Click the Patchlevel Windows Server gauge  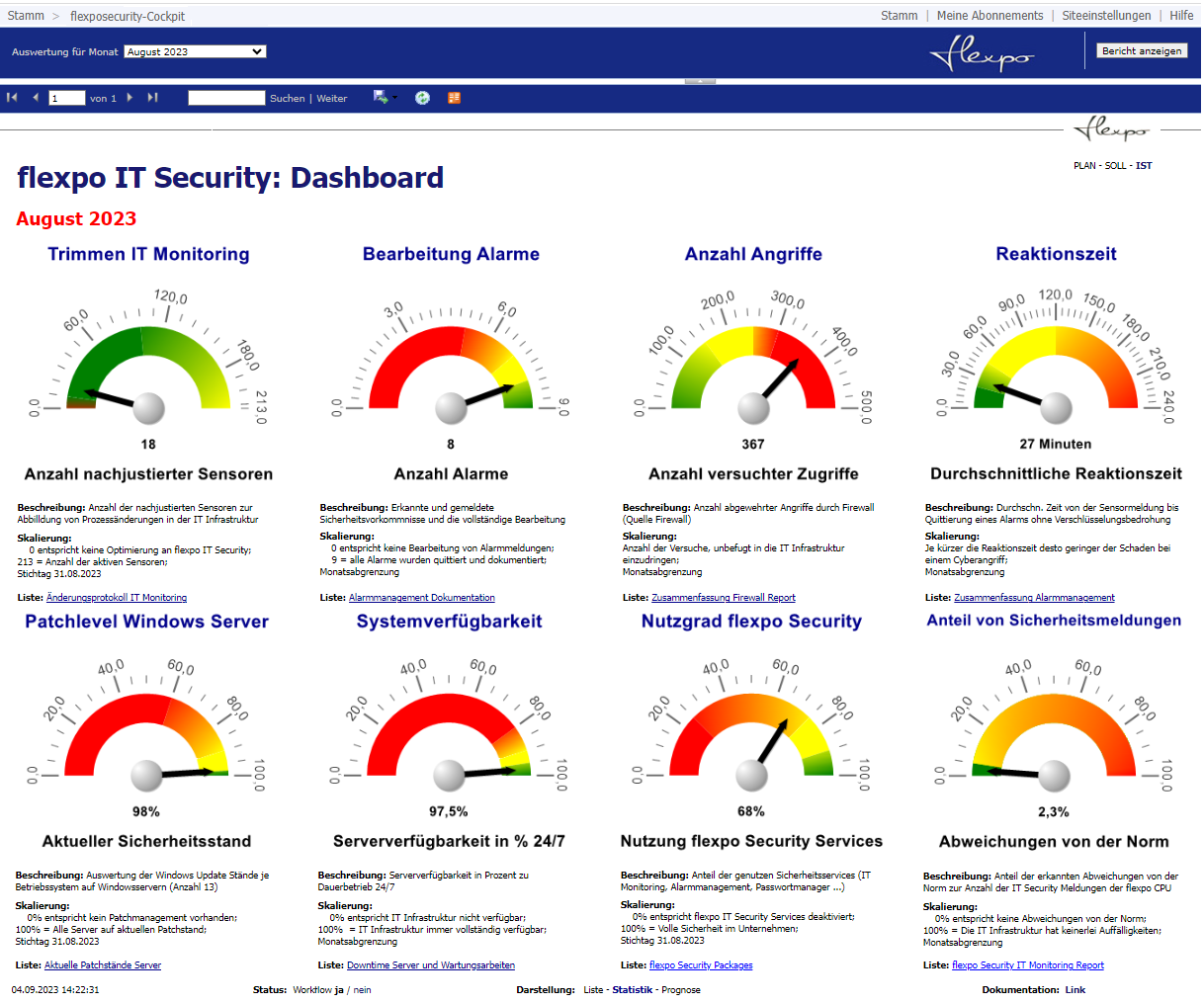click(x=146, y=725)
